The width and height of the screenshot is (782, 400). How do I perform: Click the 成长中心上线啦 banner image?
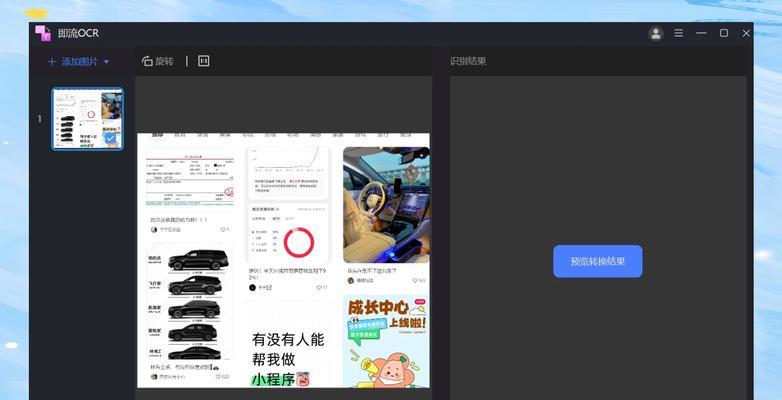coord(386,341)
